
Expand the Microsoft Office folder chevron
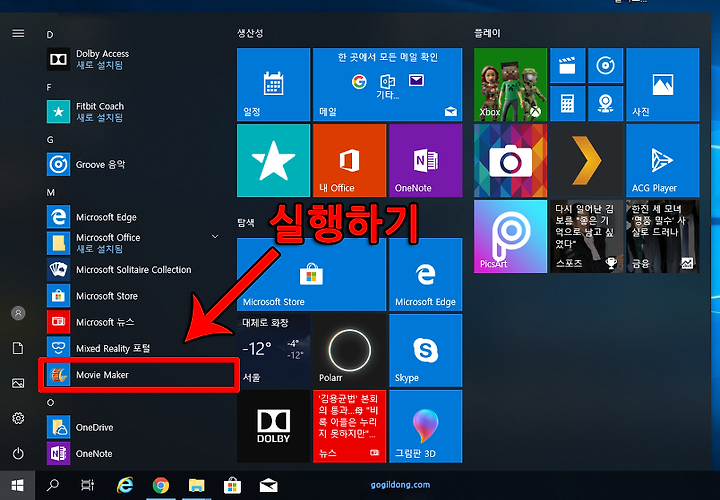[x=215, y=236]
